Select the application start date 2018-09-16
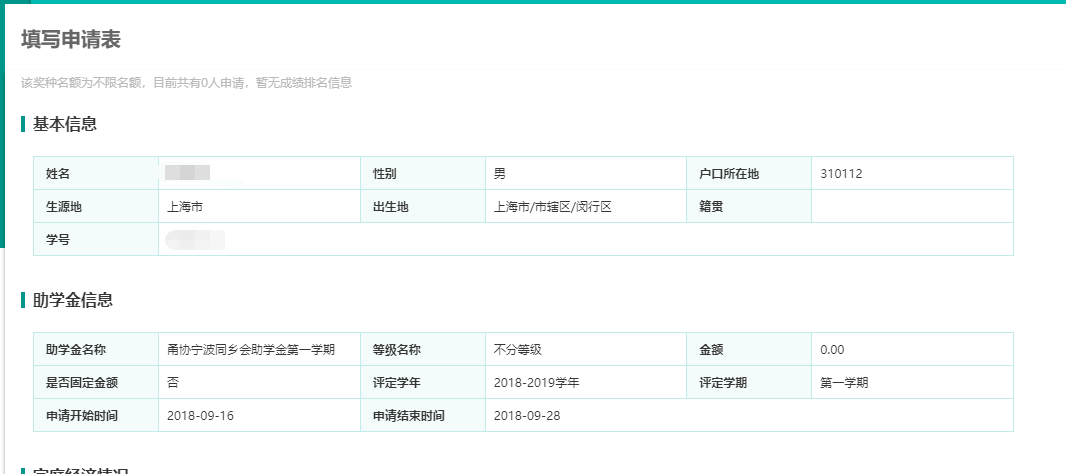 click(x=200, y=416)
